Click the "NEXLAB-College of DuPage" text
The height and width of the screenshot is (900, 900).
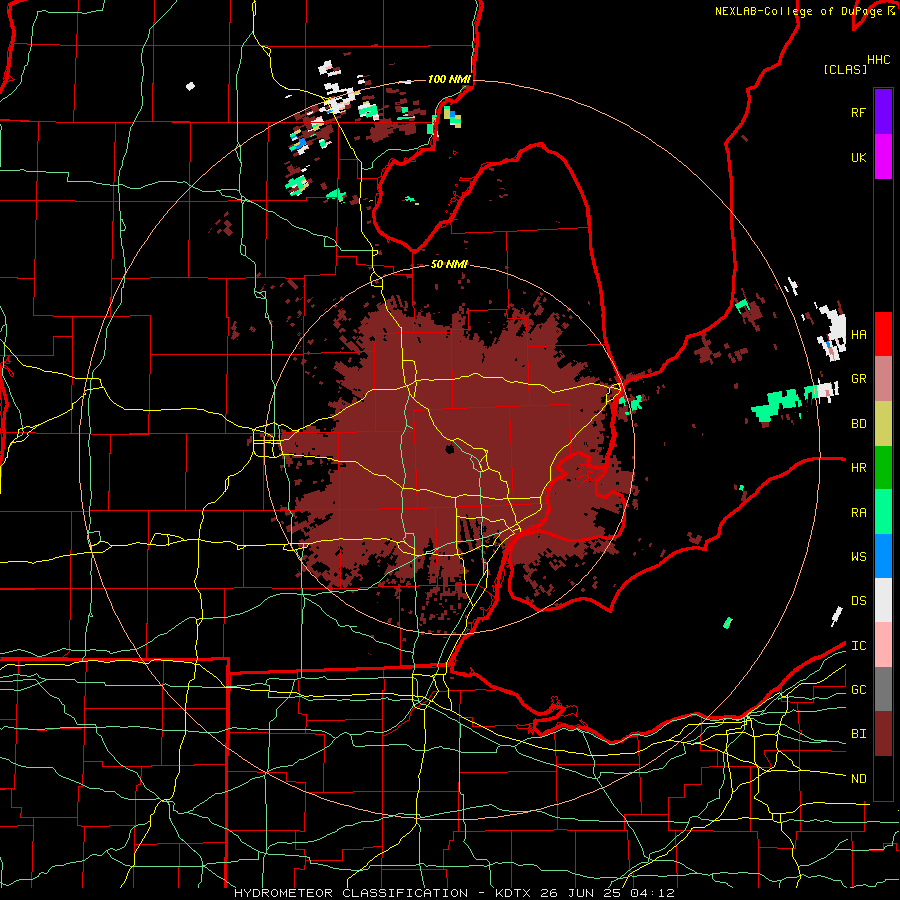(798, 11)
